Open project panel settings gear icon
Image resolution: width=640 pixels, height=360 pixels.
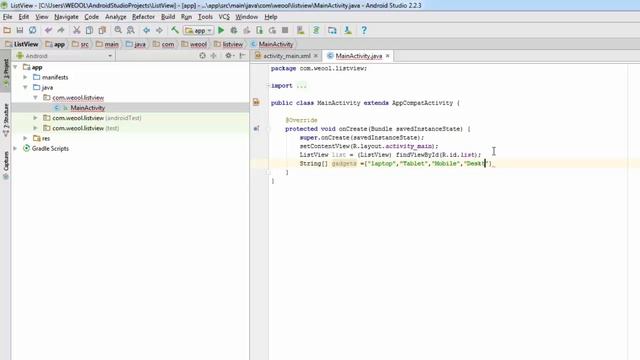[229, 56]
